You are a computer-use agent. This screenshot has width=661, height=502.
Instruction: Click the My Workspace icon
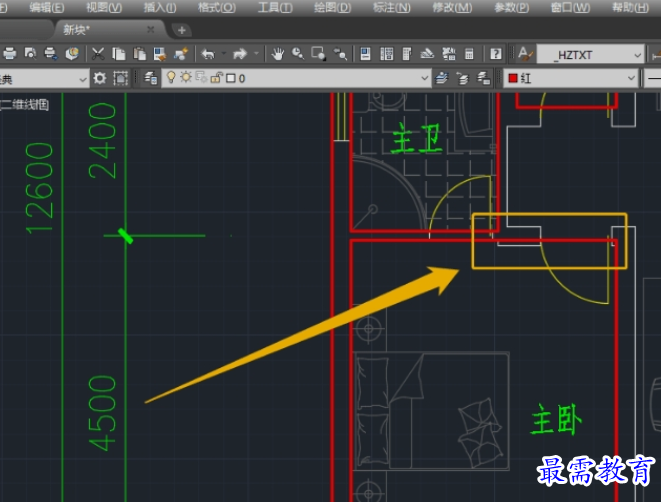click(121, 78)
